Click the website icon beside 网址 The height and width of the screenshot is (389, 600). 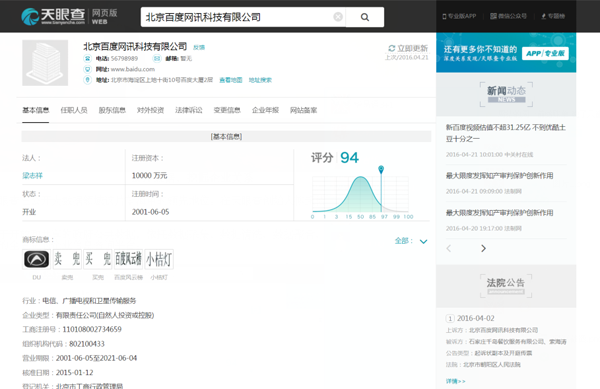(x=88, y=69)
